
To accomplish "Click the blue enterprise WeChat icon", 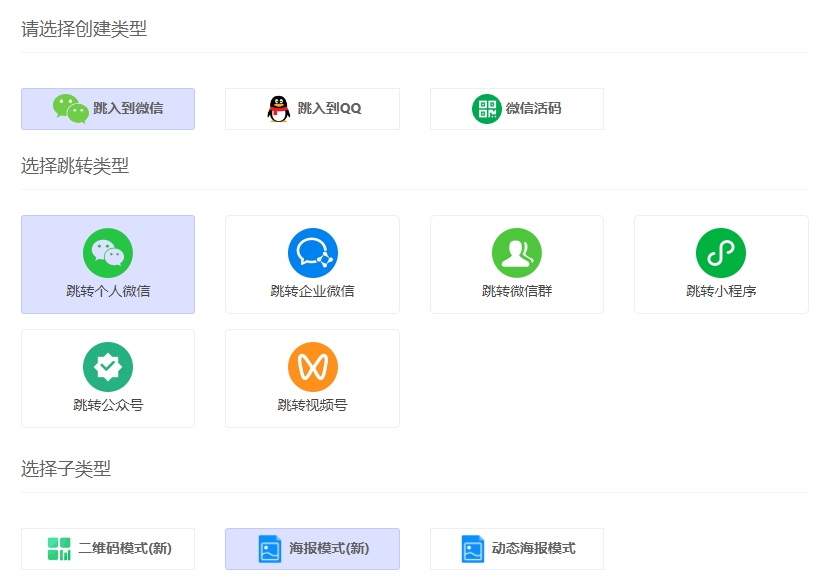I will 313,253.
